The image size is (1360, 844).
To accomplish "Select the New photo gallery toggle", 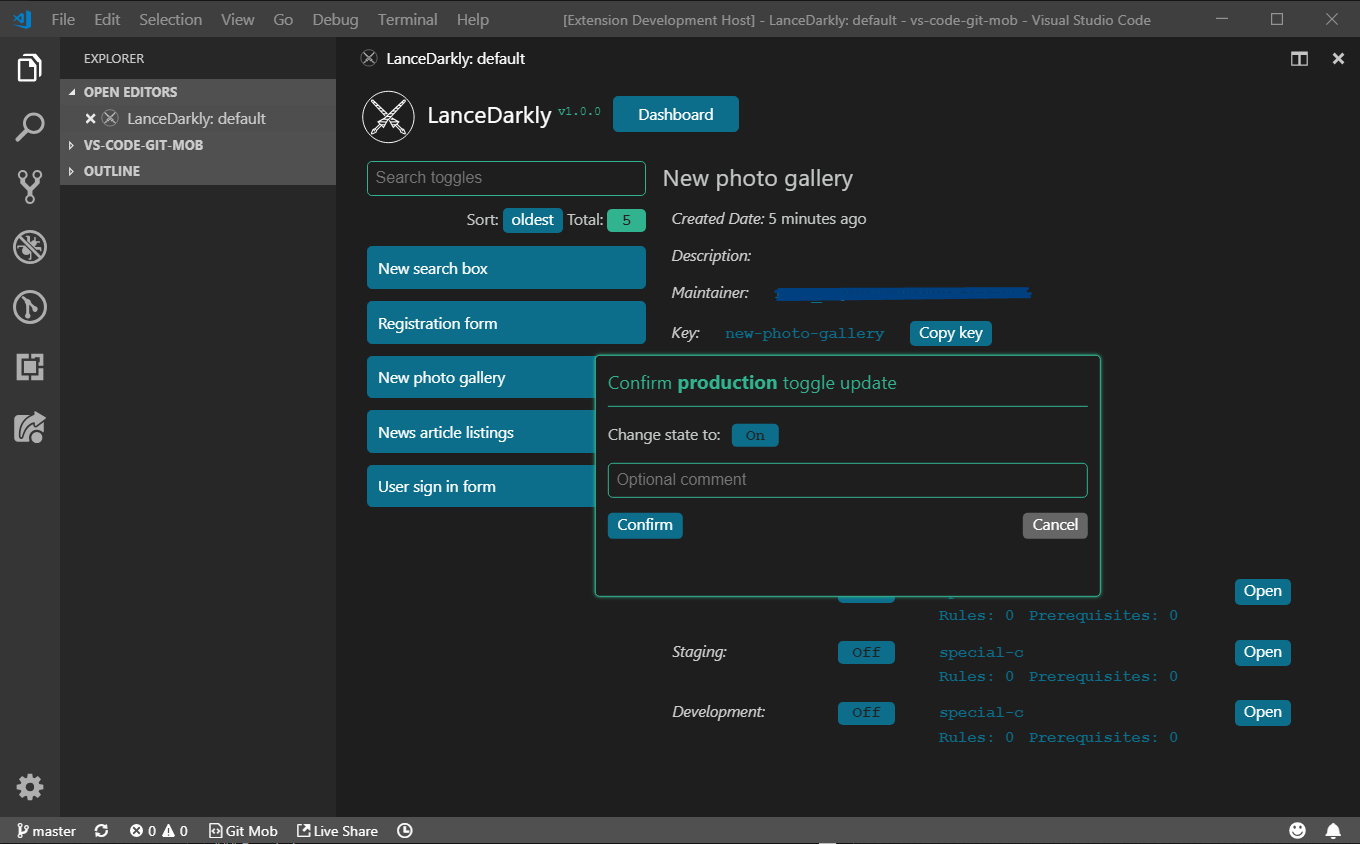I will pyautogui.click(x=481, y=377).
